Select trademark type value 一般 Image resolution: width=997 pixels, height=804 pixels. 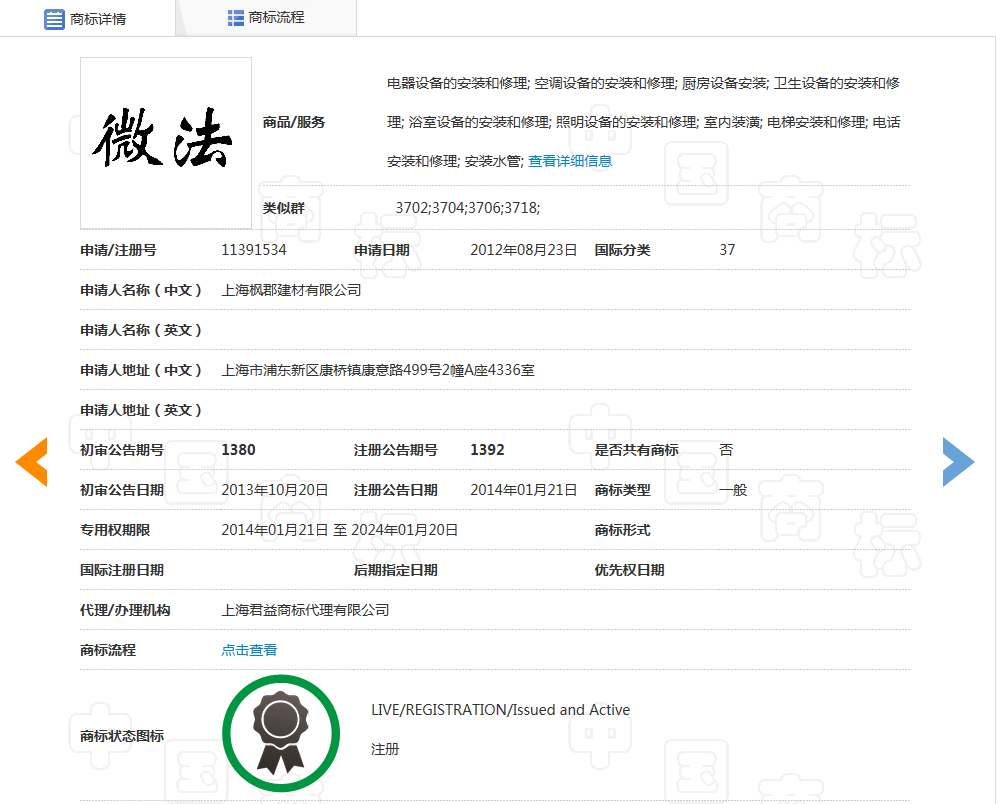pyautogui.click(x=733, y=490)
